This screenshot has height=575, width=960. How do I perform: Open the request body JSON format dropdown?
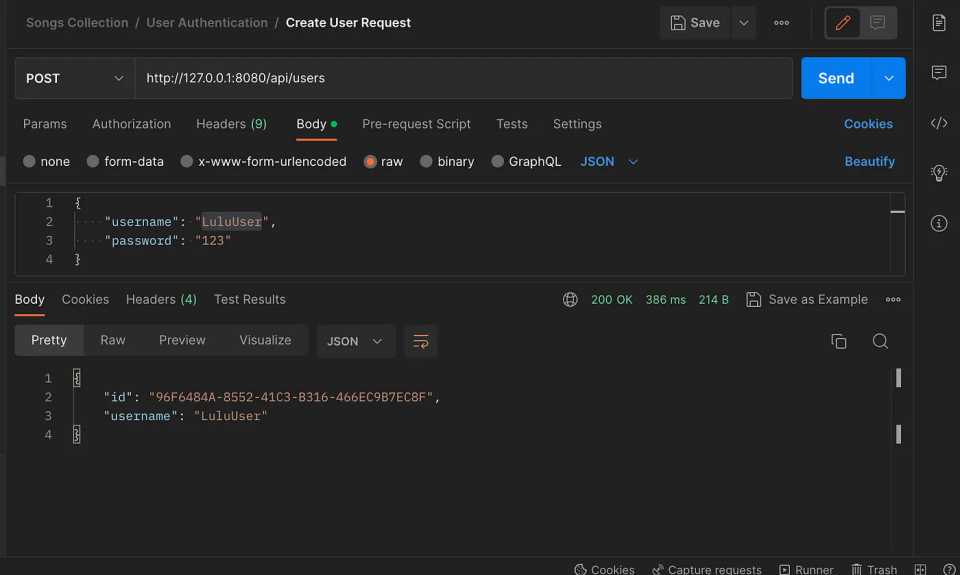609,162
